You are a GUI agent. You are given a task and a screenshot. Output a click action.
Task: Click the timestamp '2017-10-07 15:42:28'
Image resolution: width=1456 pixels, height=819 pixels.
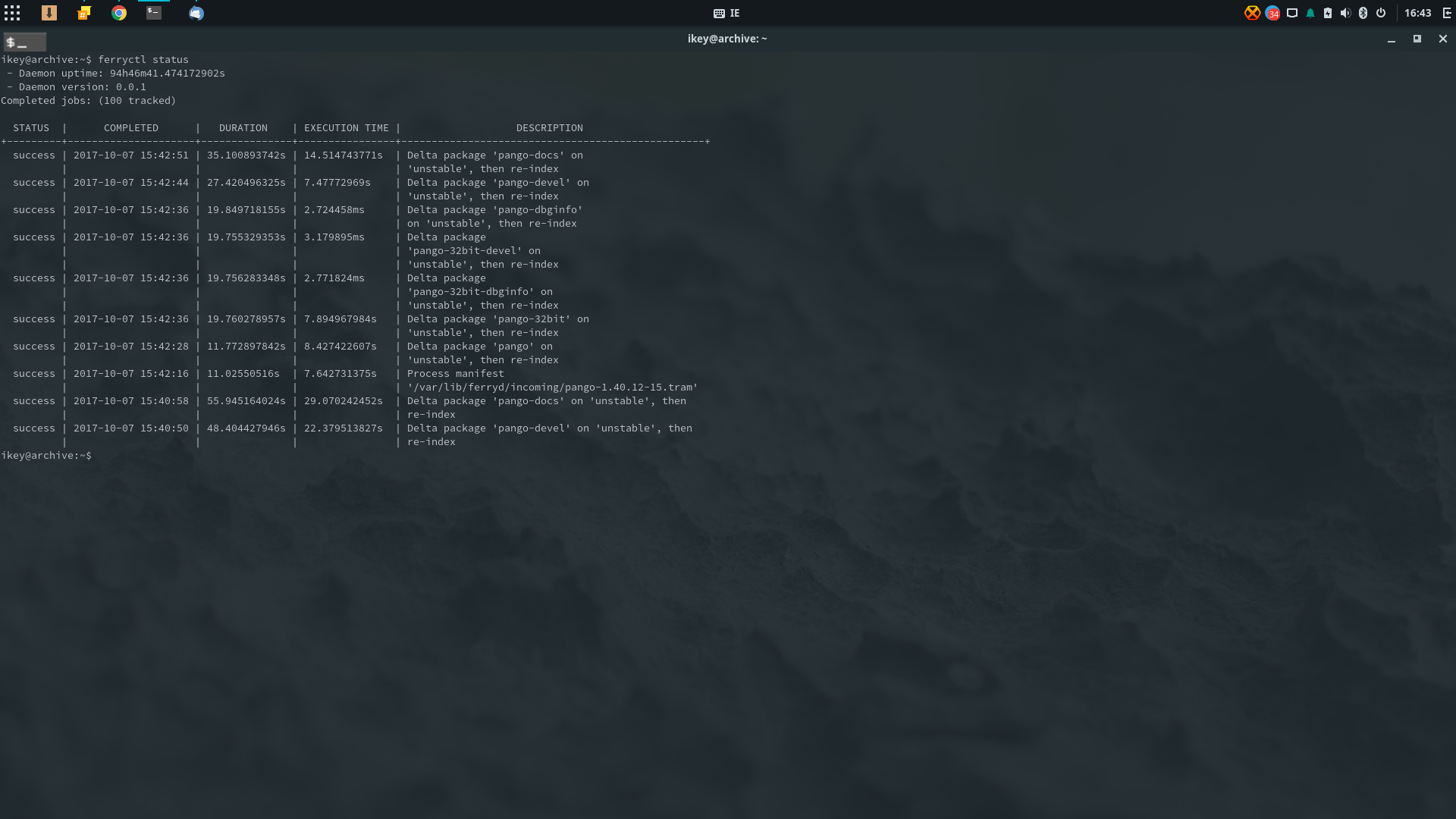131,346
